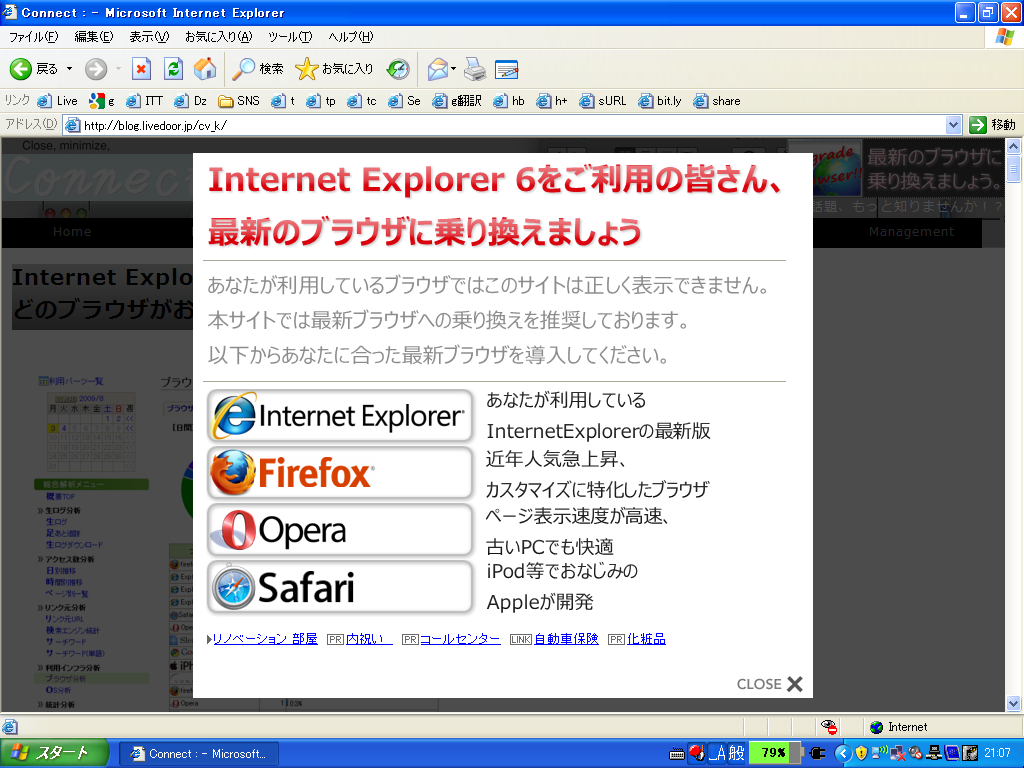
Task: Click the 移動 (Go) button
Action: click(x=992, y=125)
